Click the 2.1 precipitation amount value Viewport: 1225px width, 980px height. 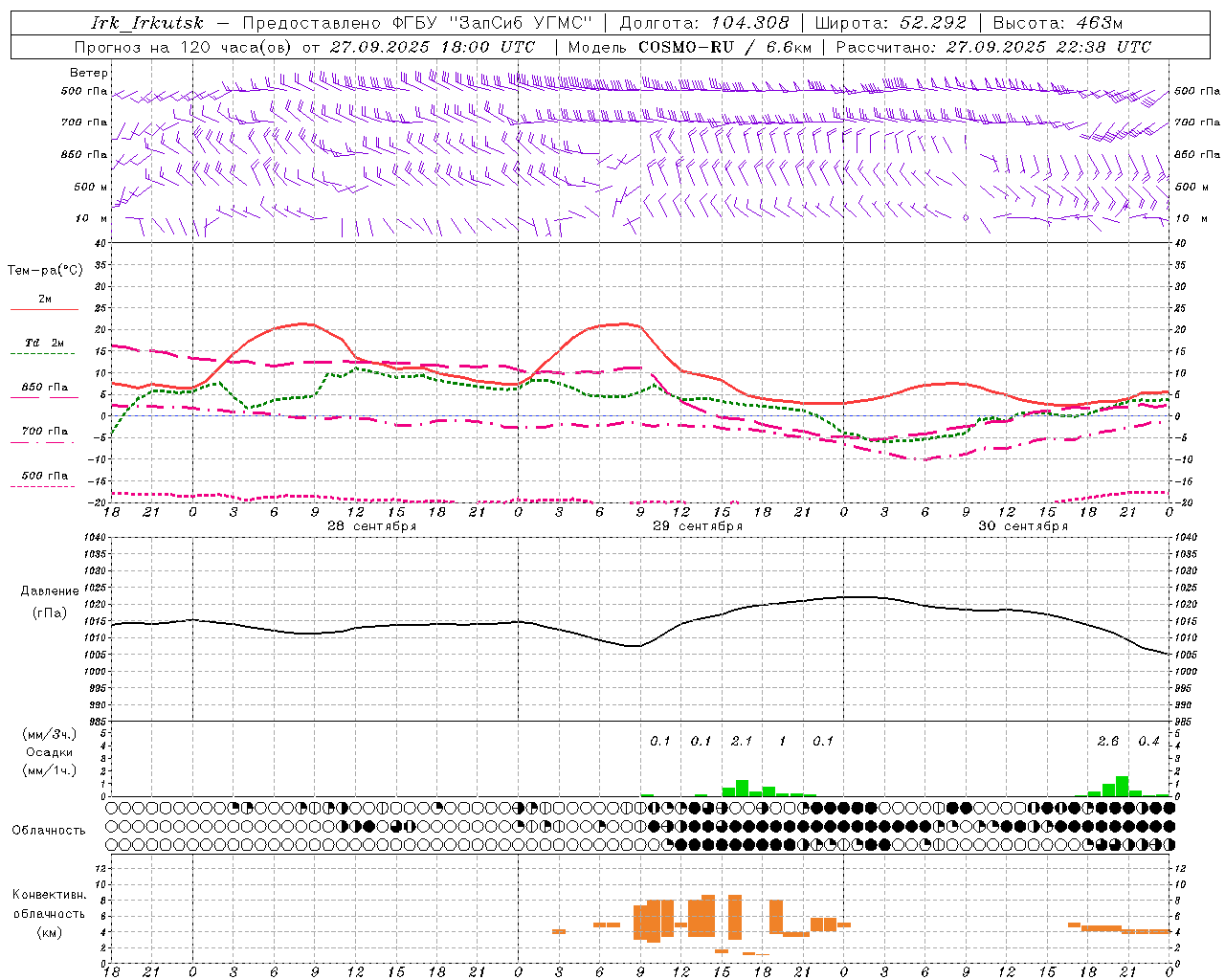coord(742,741)
